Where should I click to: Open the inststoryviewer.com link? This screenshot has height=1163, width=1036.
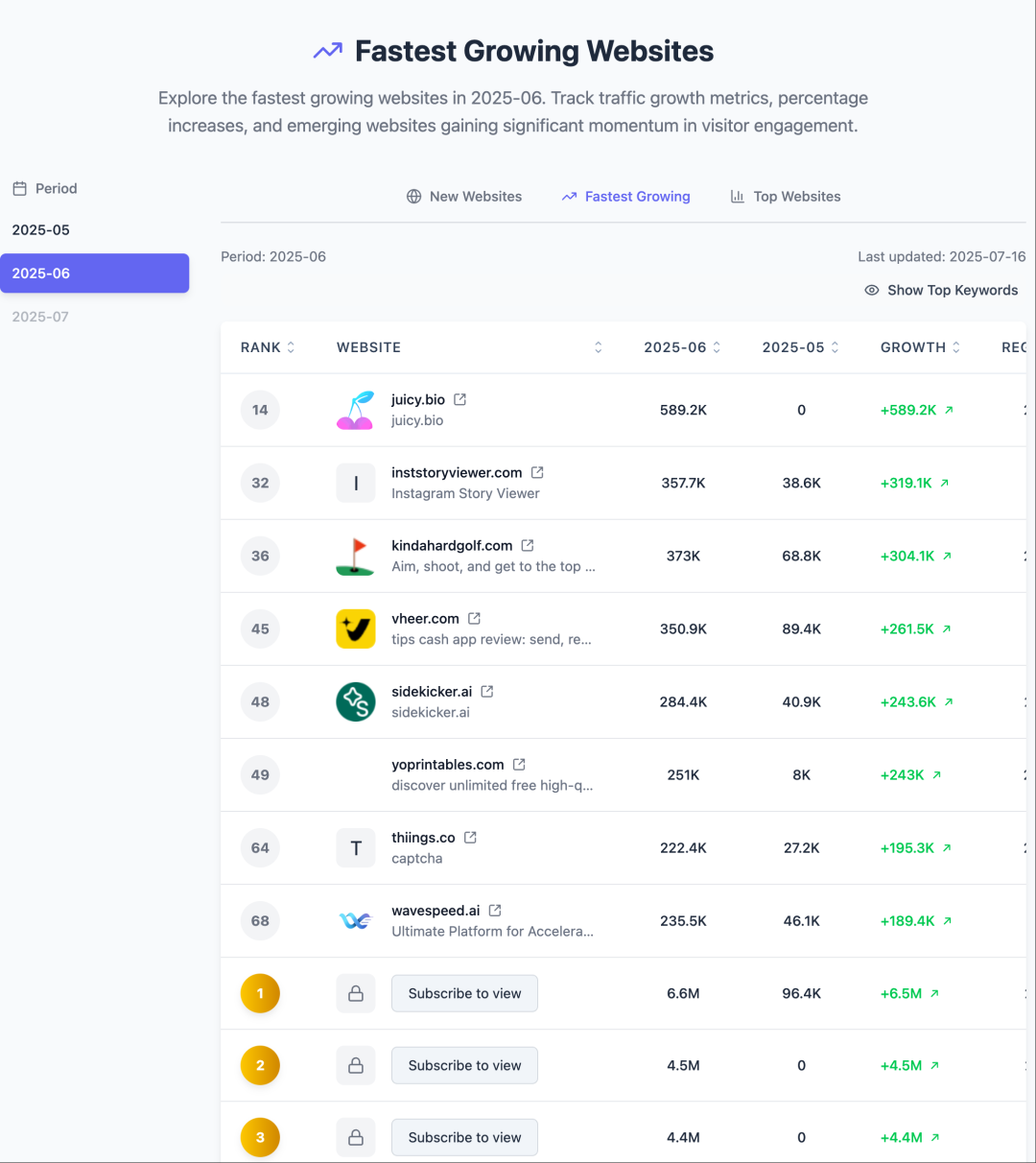coord(457,472)
